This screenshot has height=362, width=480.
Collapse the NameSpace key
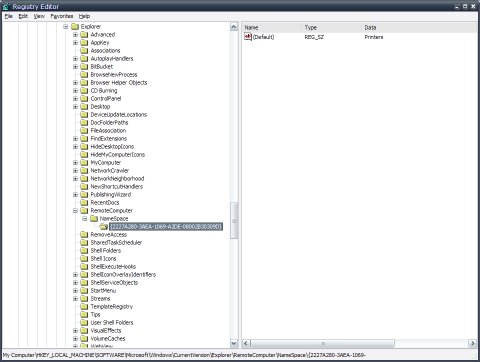tap(85, 219)
